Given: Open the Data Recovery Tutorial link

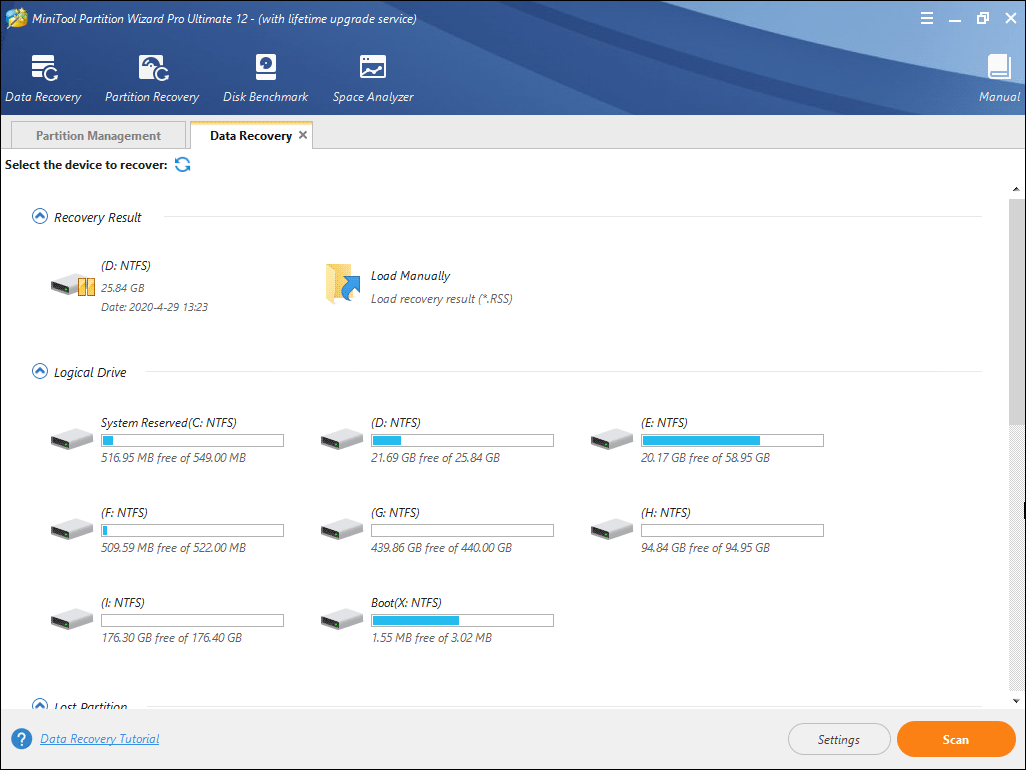Looking at the screenshot, I should click(x=99, y=739).
